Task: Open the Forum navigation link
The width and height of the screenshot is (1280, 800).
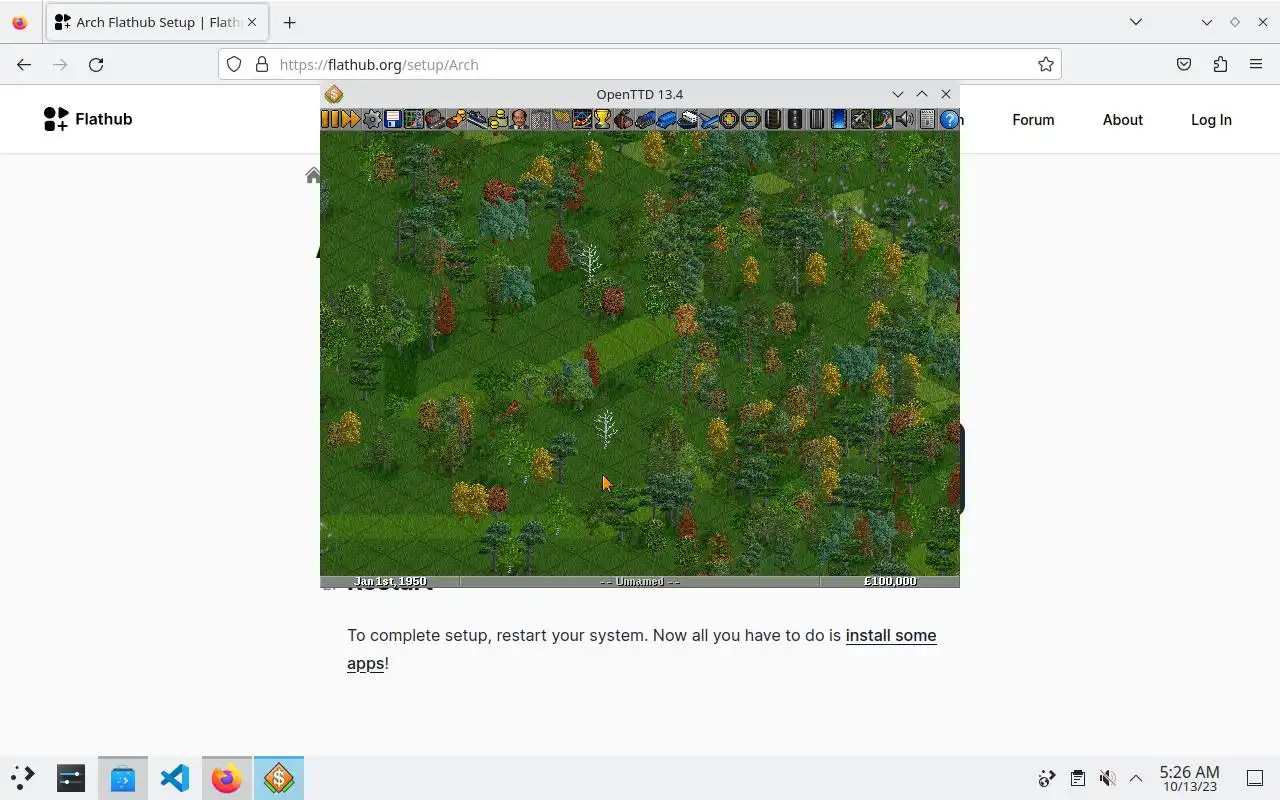Action: point(1033,119)
